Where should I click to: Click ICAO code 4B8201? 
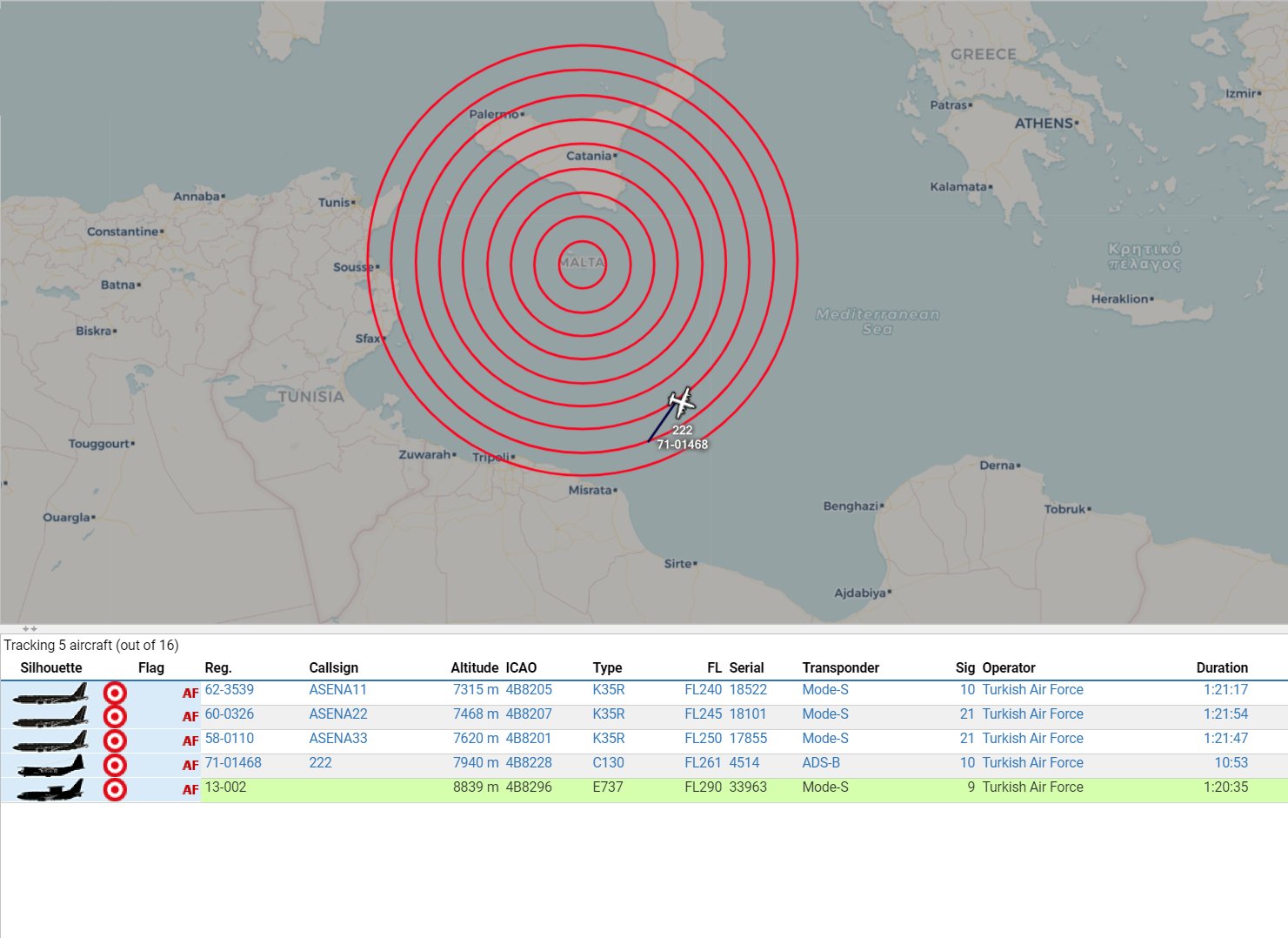pos(529,738)
